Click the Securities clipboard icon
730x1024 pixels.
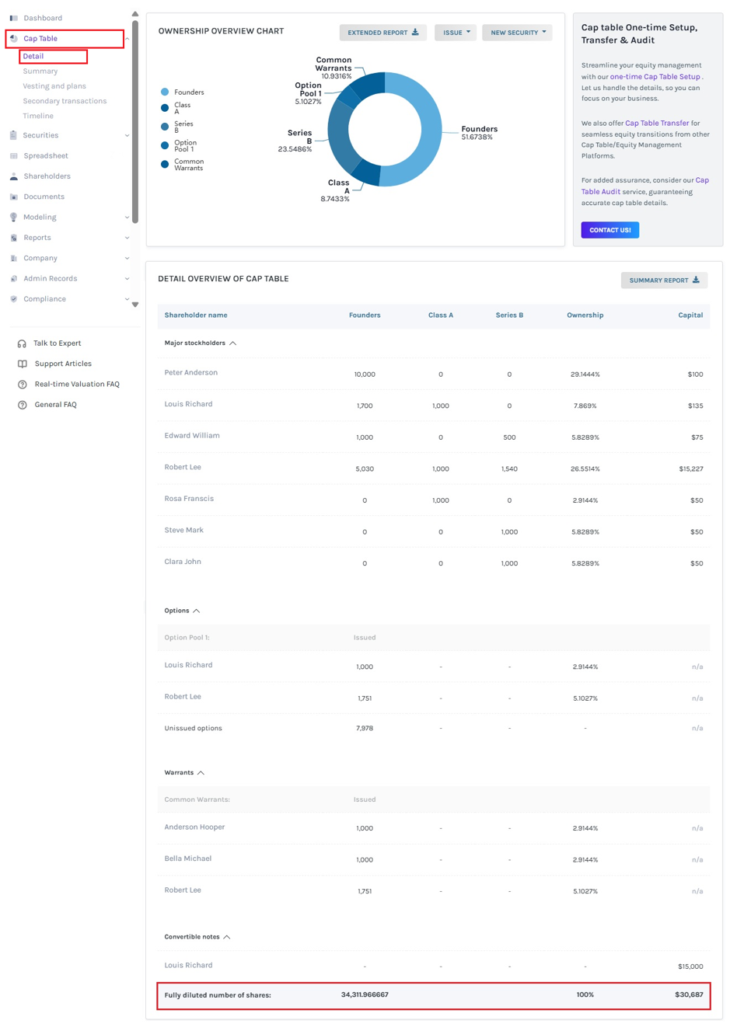click(14, 135)
